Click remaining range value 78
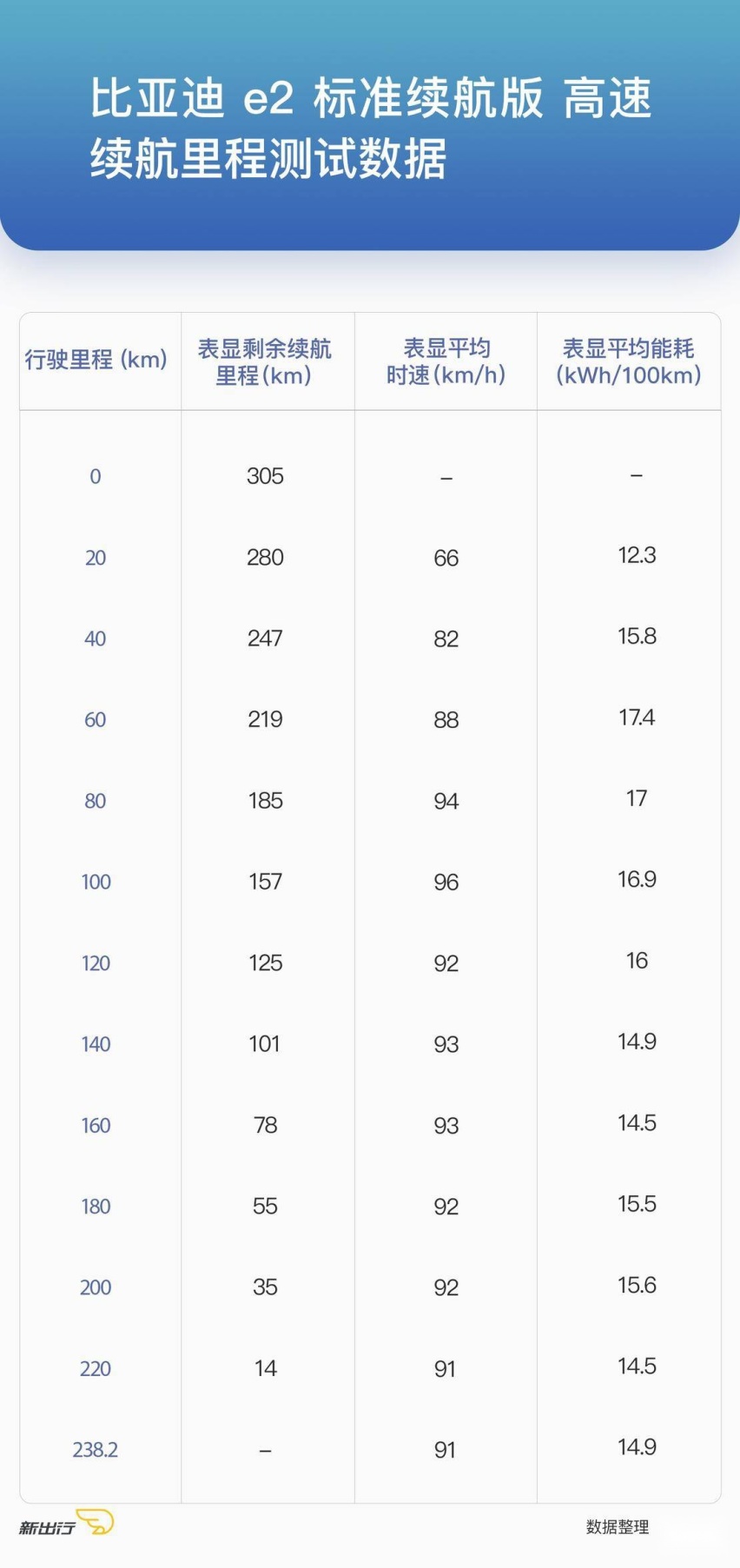Screen dimensions: 740x1568 (265, 1125)
